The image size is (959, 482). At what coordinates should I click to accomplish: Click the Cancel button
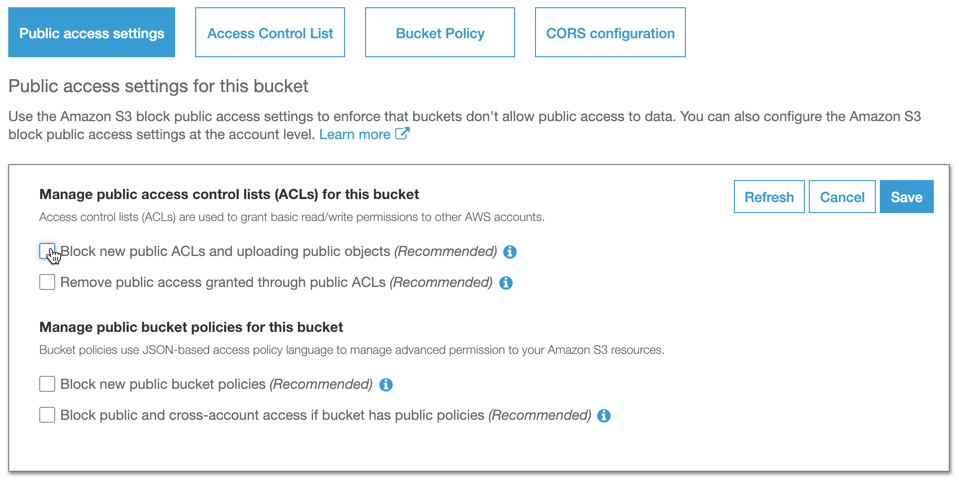coord(842,197)
